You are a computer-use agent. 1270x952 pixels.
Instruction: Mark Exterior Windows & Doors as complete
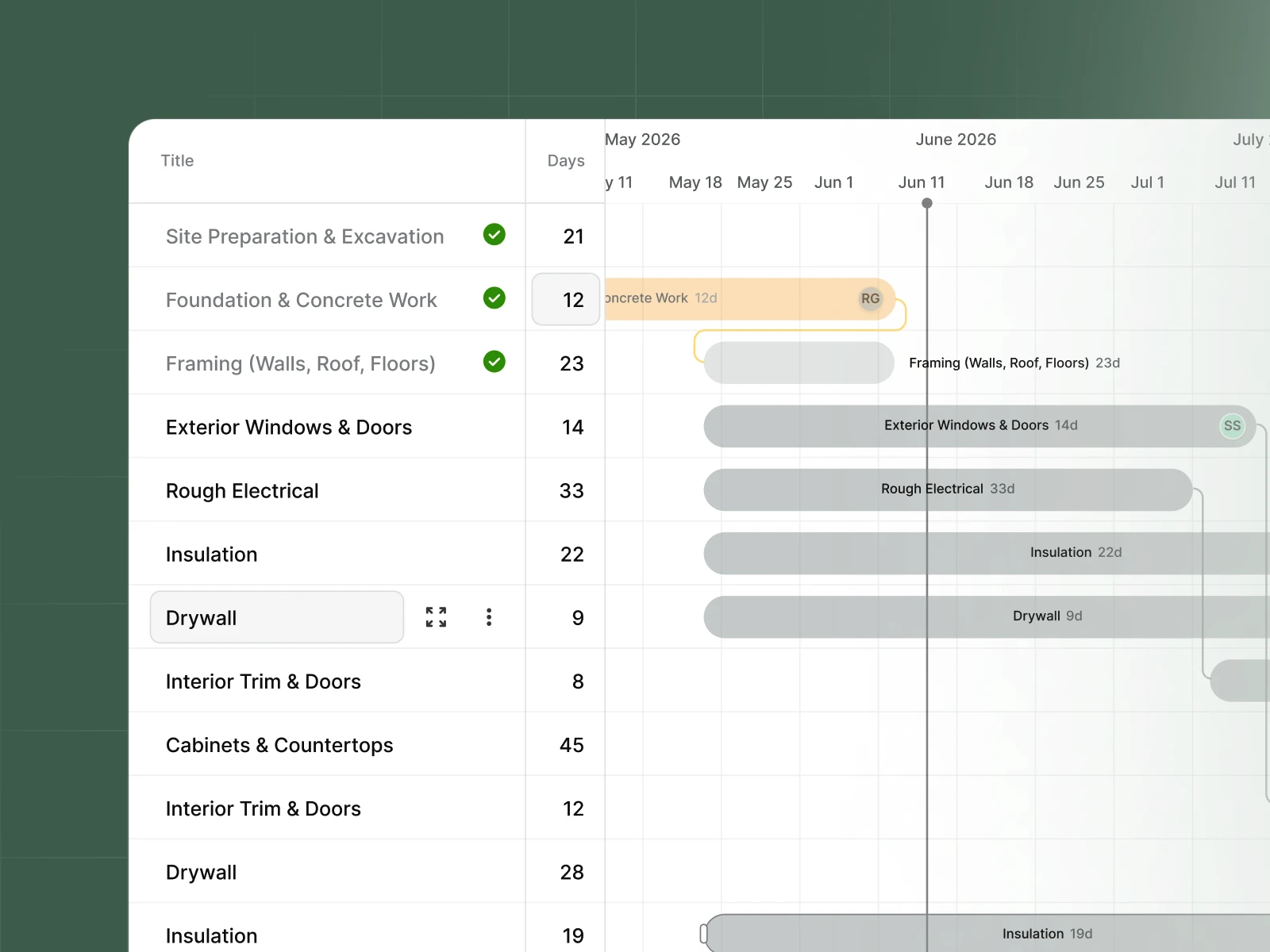[x=494, y=427]
